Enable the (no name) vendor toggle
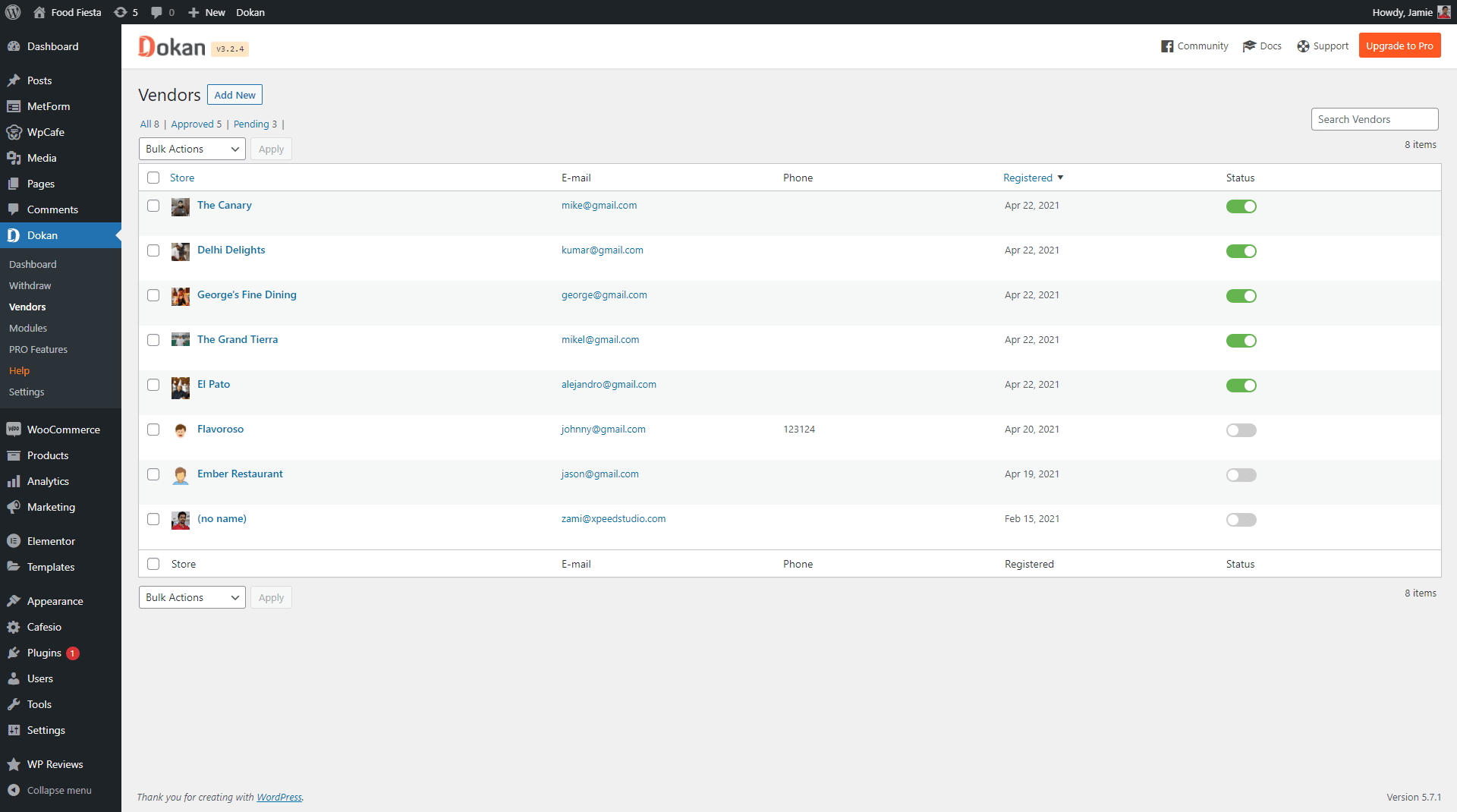The height and width of the screenshot is (812, 1457). point(1241,520)
